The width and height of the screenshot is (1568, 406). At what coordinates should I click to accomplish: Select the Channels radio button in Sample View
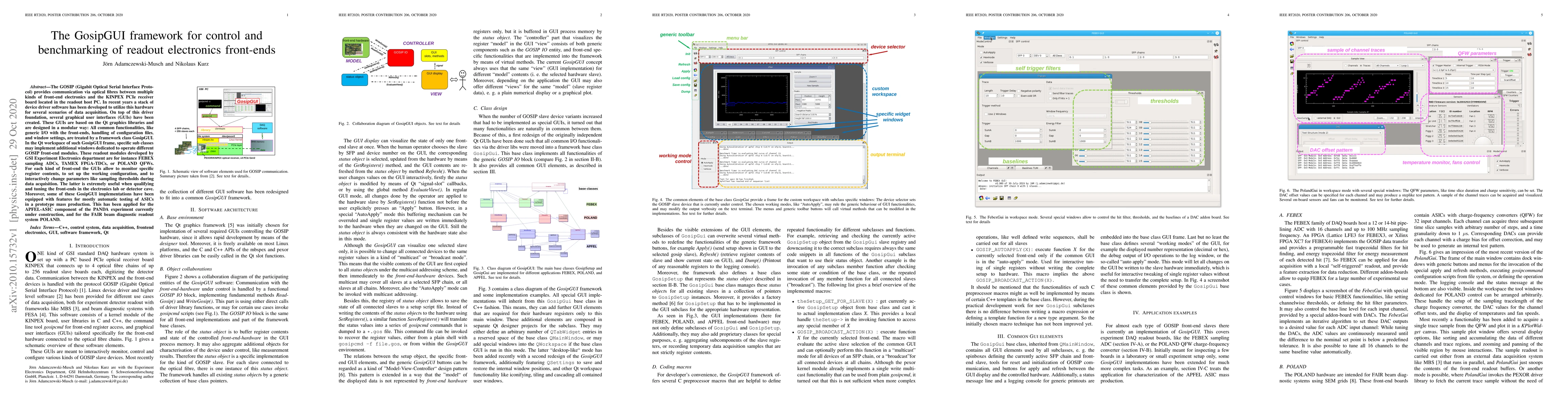click(1346, 66)
